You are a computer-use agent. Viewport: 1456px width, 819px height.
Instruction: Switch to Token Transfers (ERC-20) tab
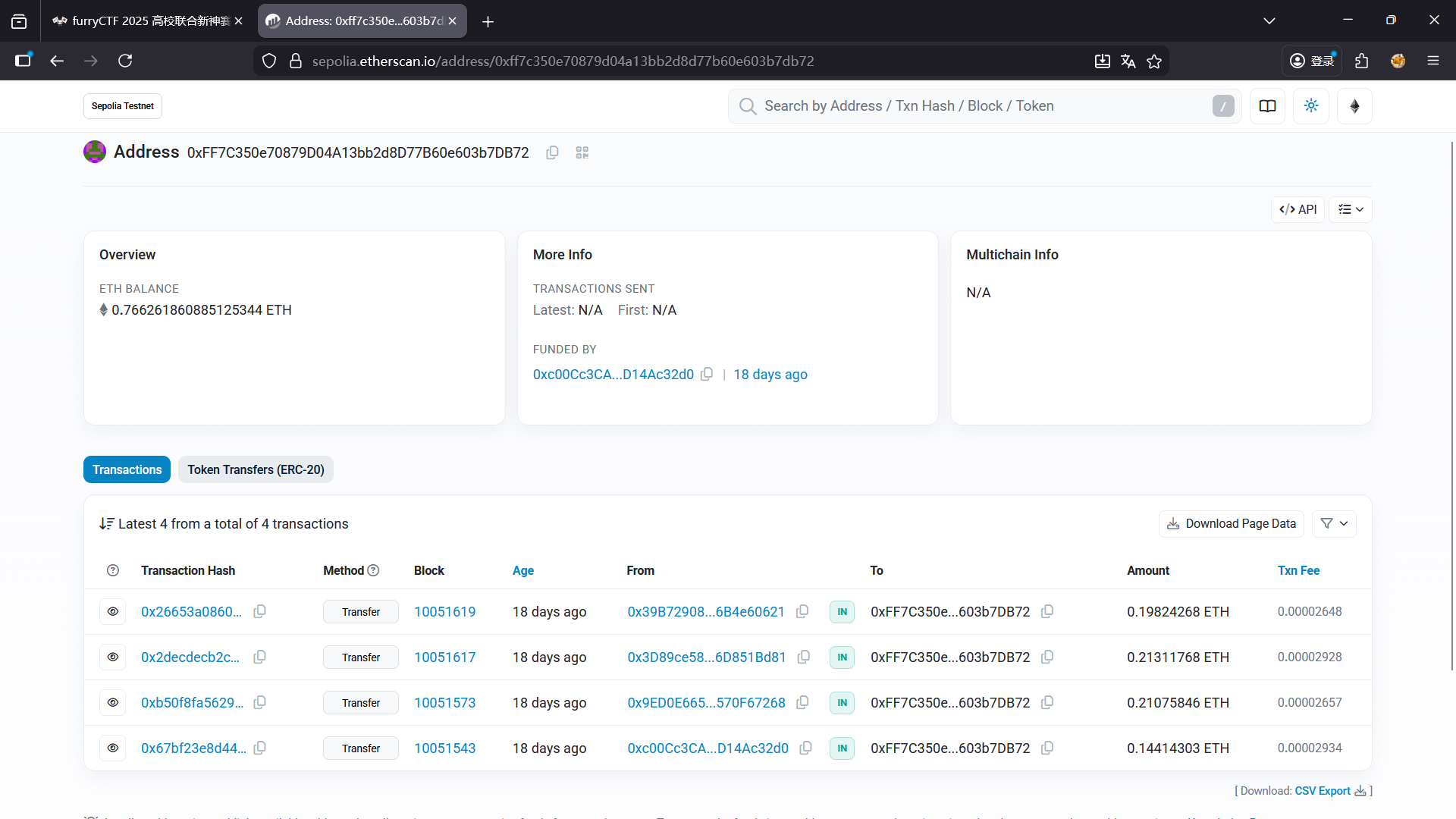point(256,469)
